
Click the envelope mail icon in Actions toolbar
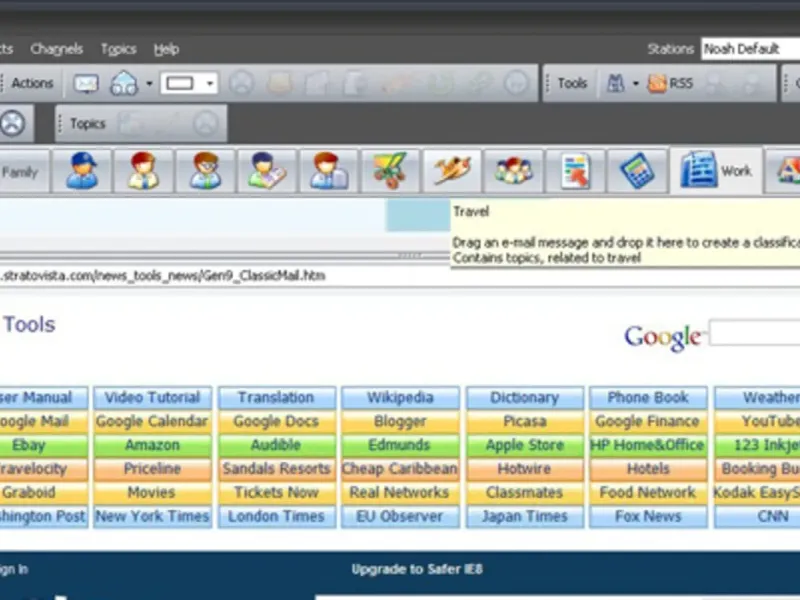coord(86,83)
